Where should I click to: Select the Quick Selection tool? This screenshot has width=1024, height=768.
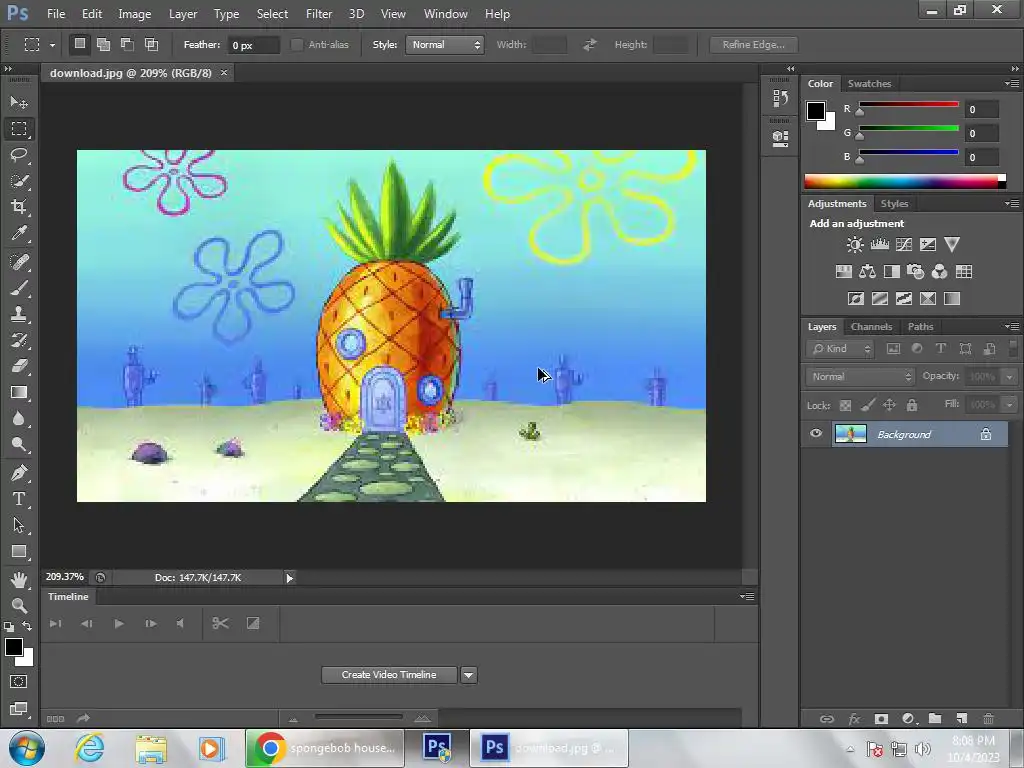pos(19,181)
